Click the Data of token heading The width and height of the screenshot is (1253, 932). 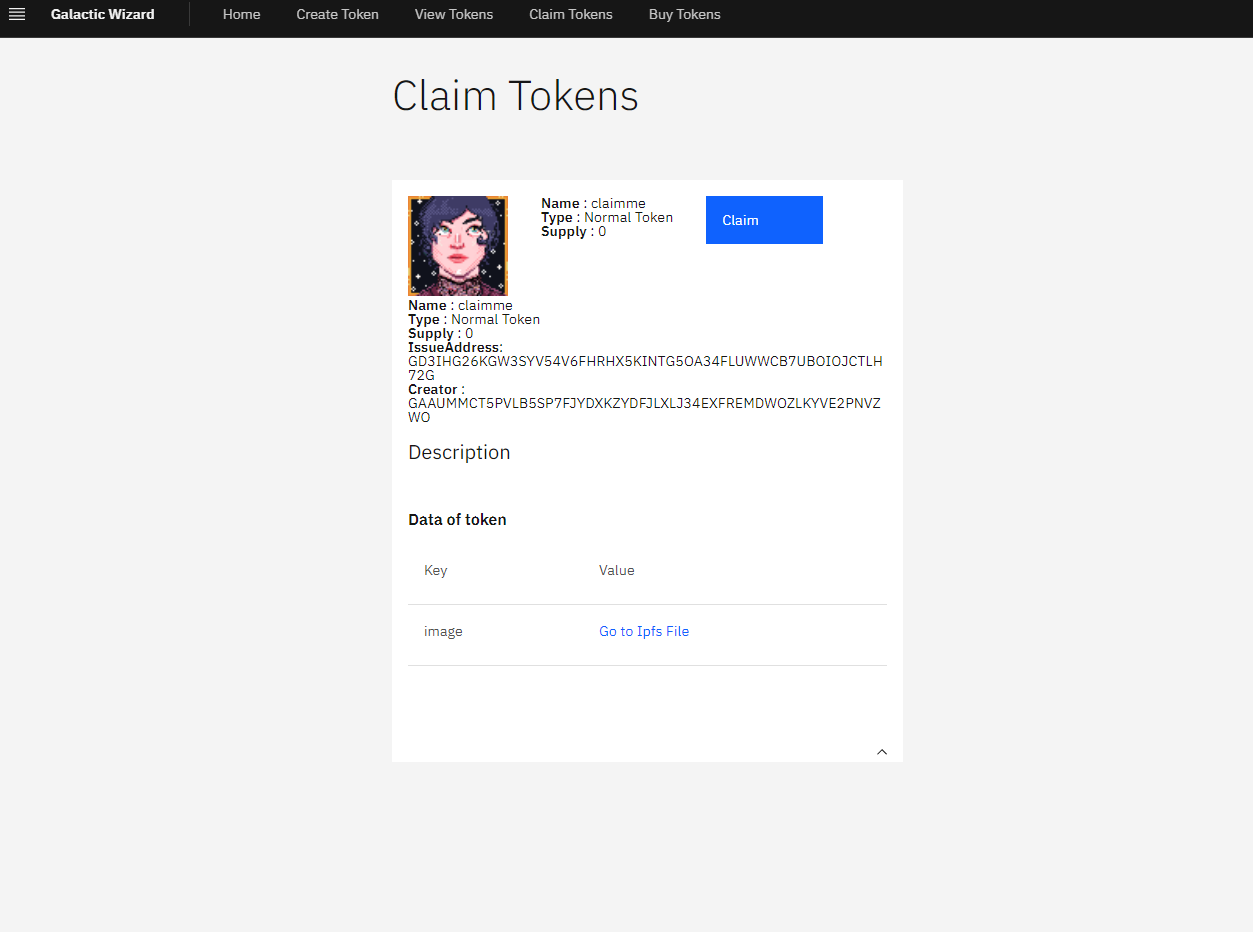[x=457, y=520]
